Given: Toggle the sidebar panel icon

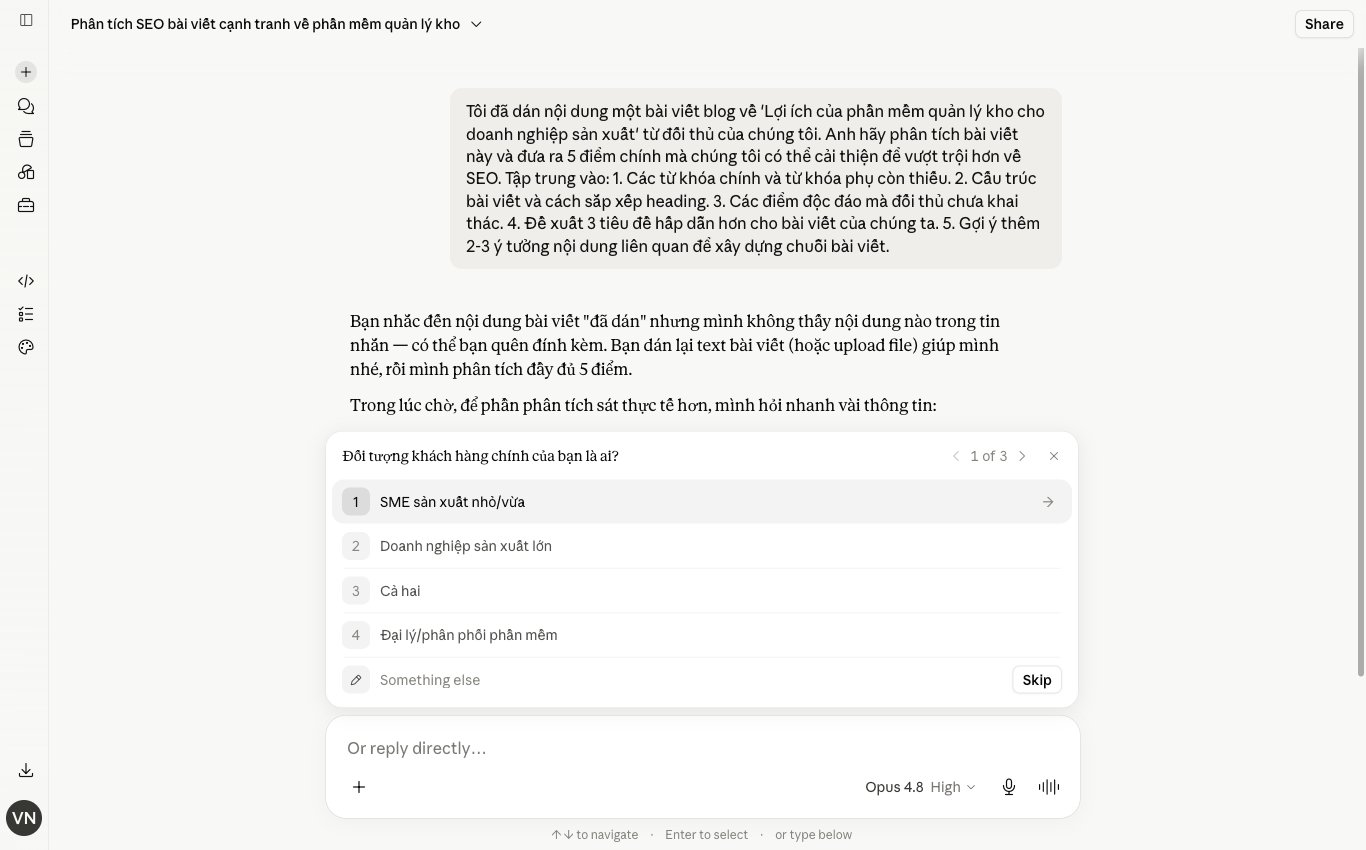Looking at the screenshot, I should pos(26,20).
